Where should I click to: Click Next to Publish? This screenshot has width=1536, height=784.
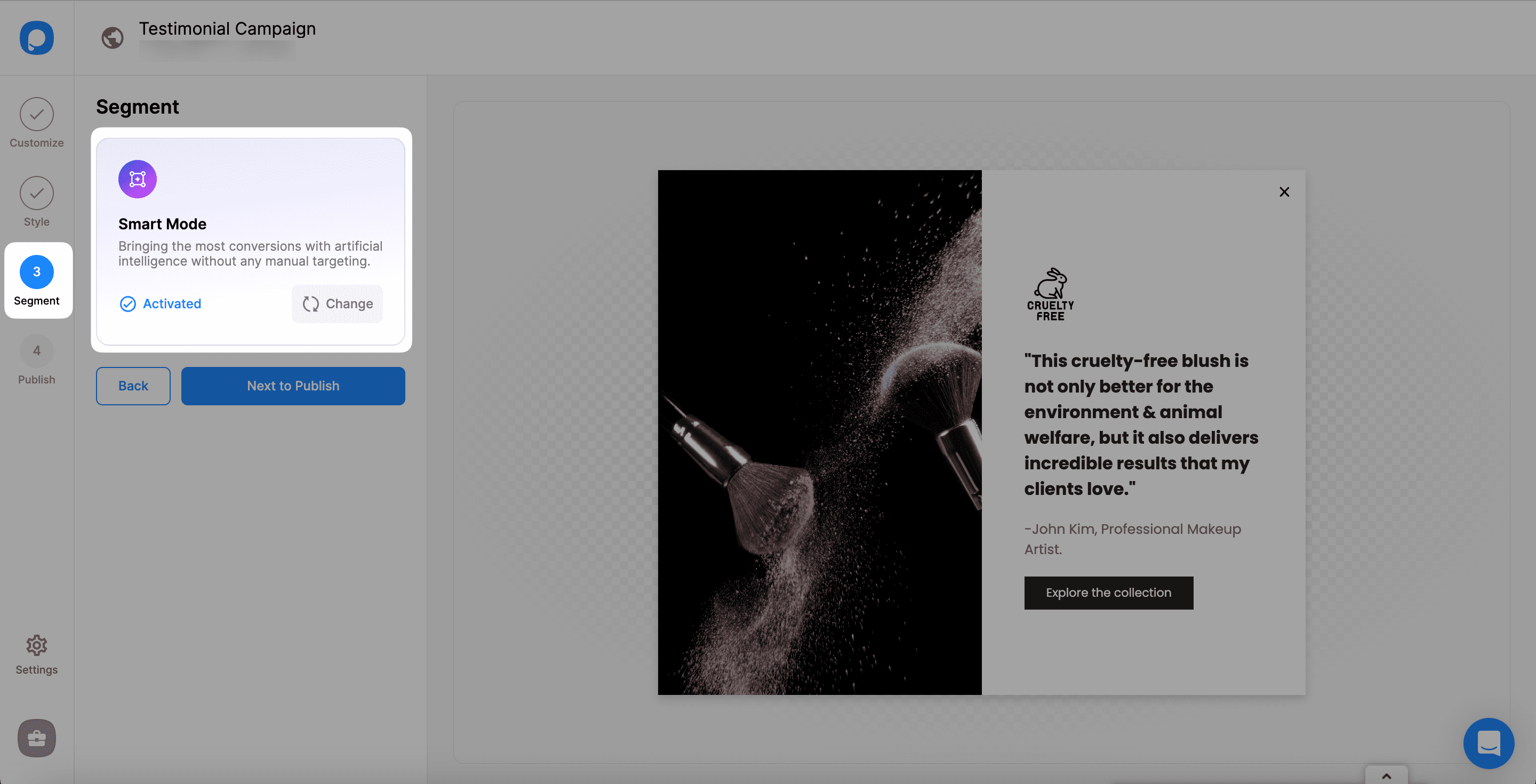pyautogui.click(x=293, y=386)
